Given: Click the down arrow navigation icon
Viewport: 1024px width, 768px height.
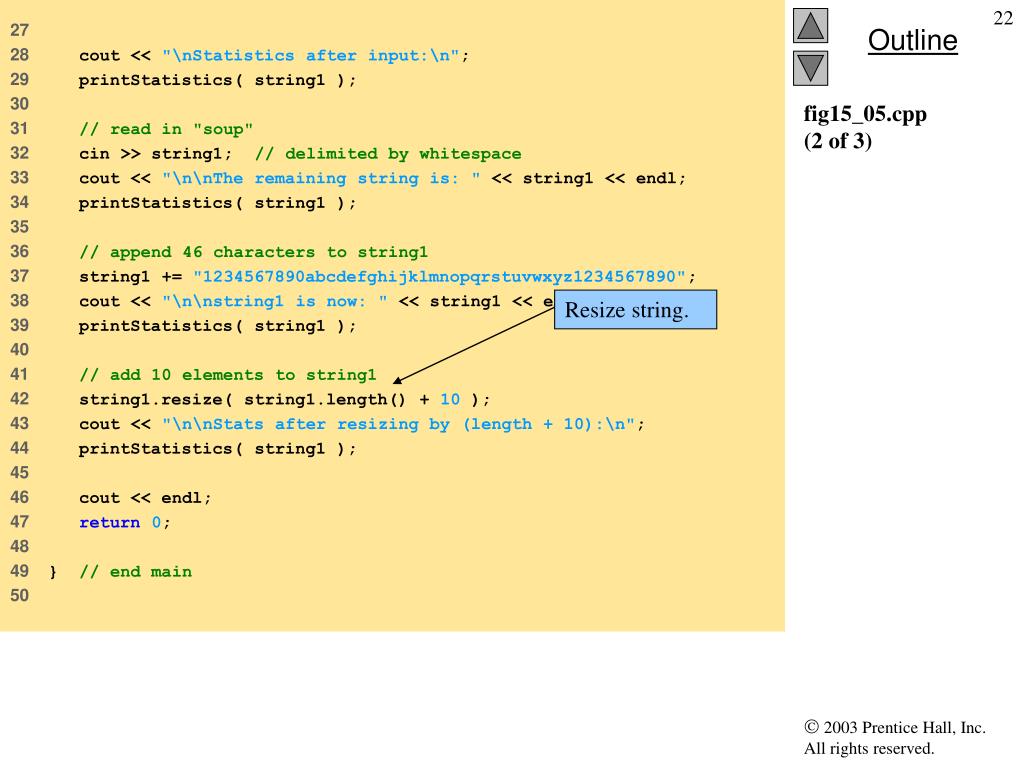Looking at the screenshot, I should click(x=810, y=68).
